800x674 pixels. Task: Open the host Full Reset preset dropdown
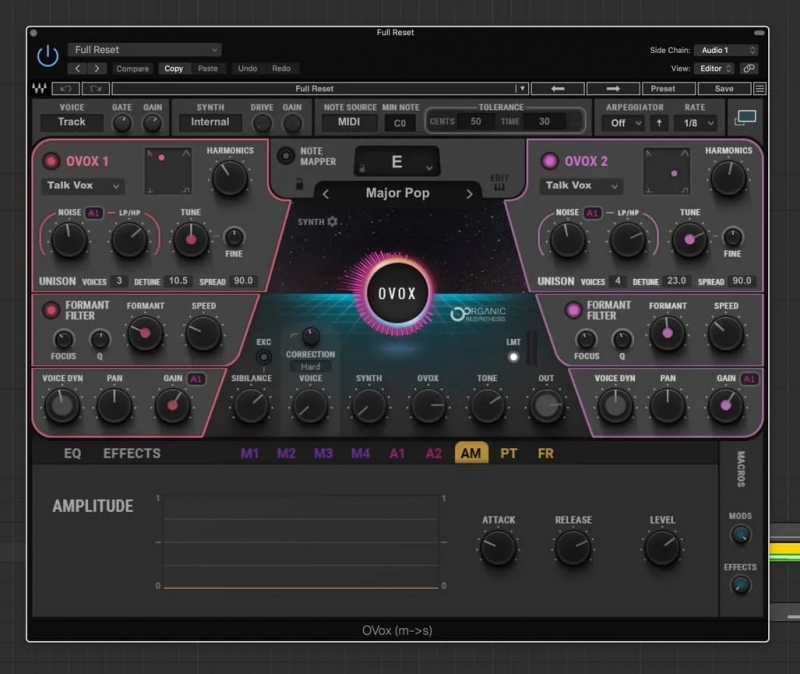(x=145, y=49)
